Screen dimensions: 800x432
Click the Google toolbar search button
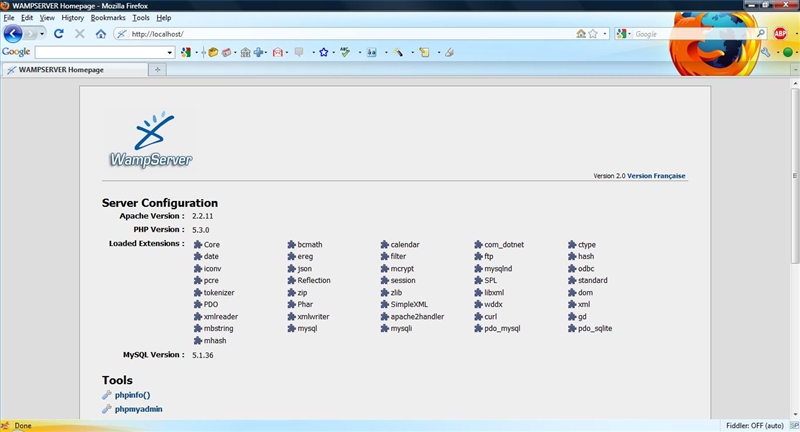(x=186, y=52)
